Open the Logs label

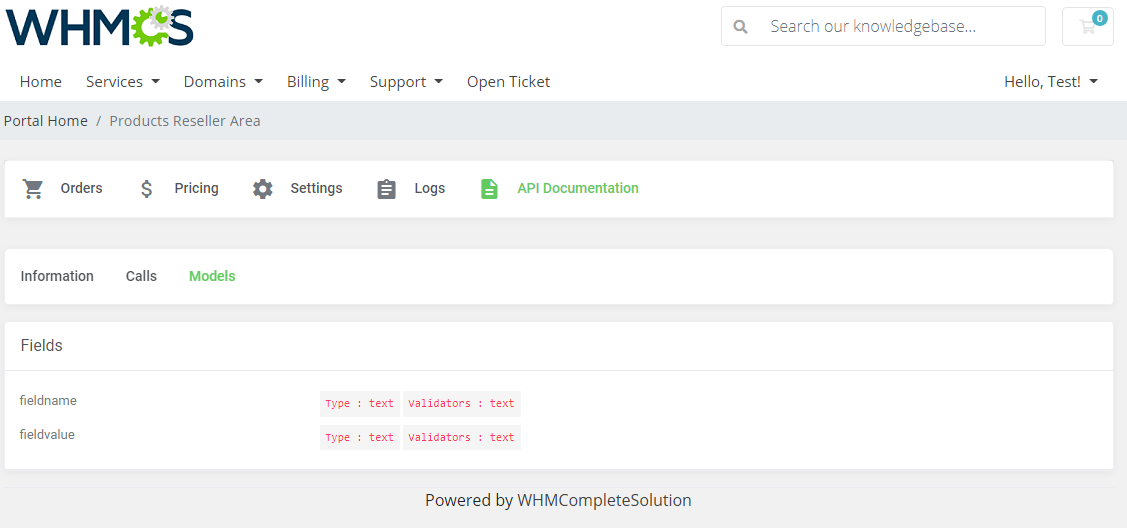pos(430,188)
